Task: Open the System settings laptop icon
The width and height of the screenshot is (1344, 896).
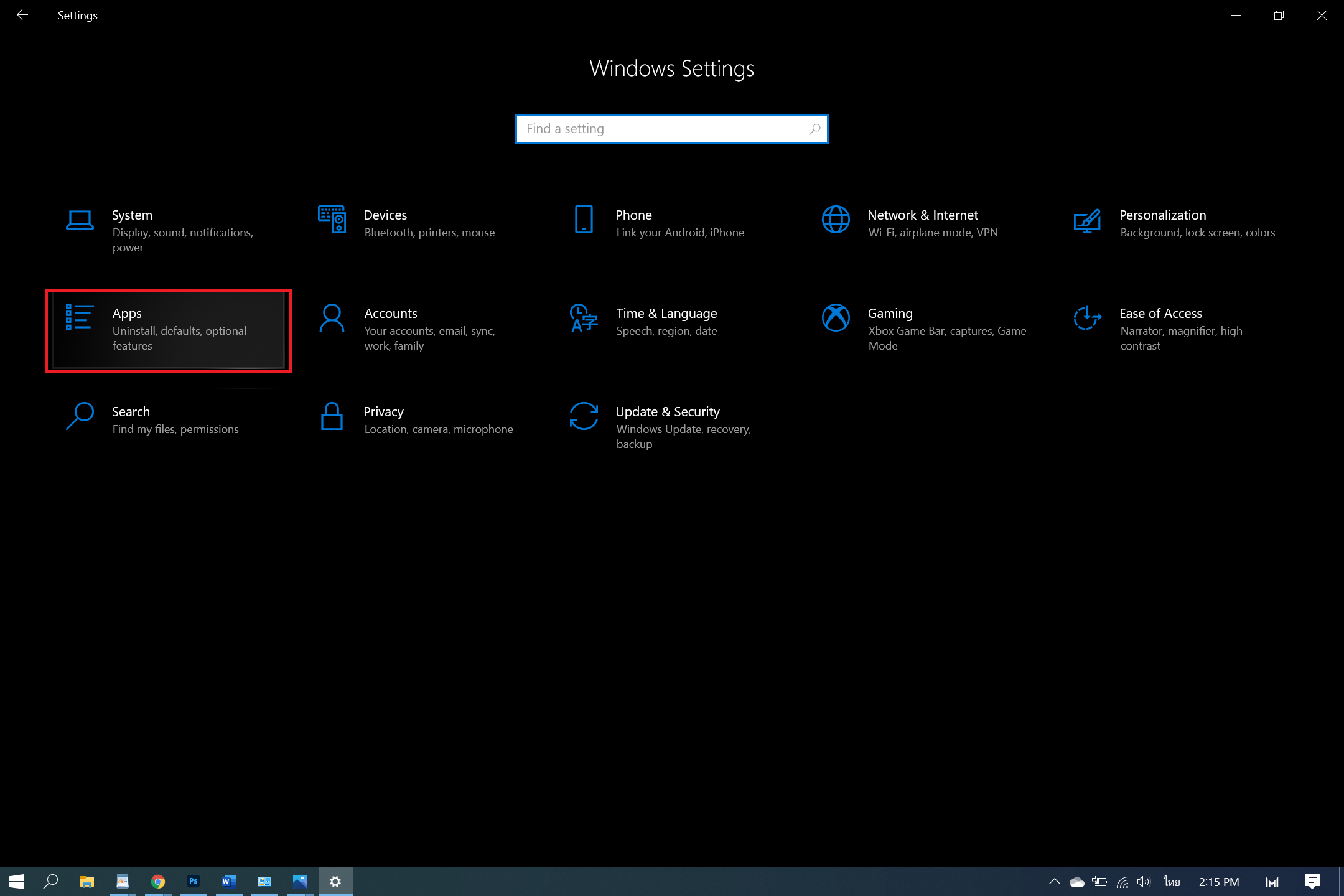Action: 80,220
